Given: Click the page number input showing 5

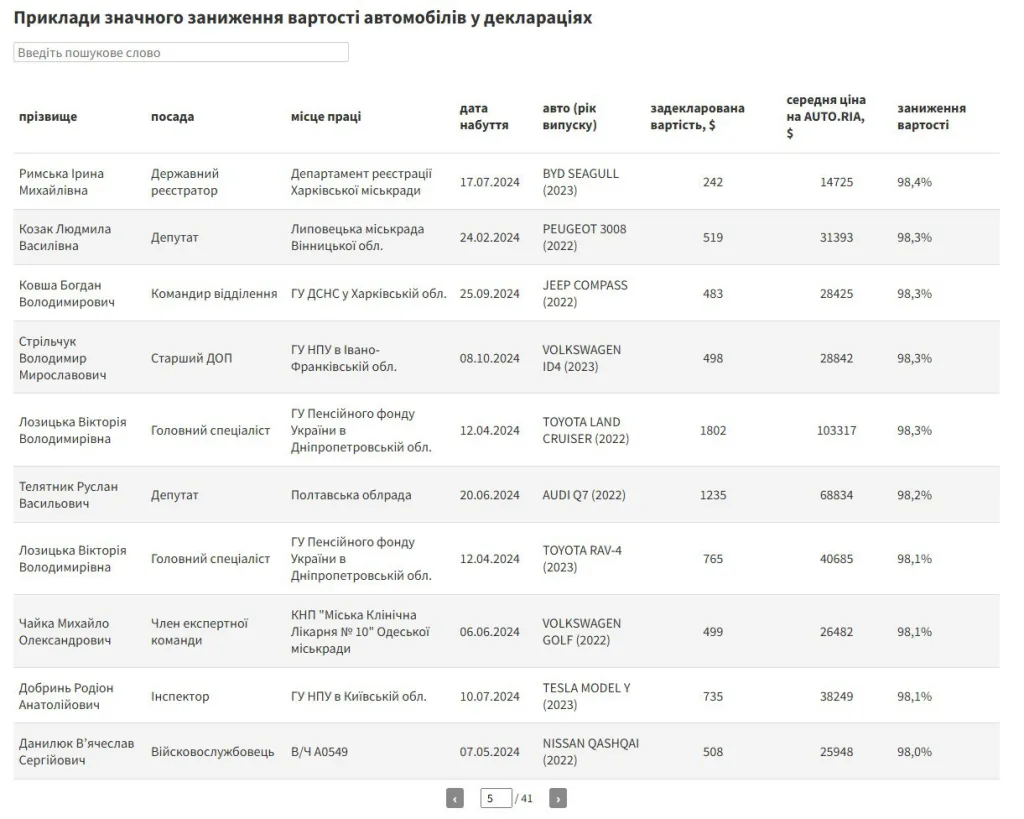Looking at the screenshot, I should [x=496, y=798].
